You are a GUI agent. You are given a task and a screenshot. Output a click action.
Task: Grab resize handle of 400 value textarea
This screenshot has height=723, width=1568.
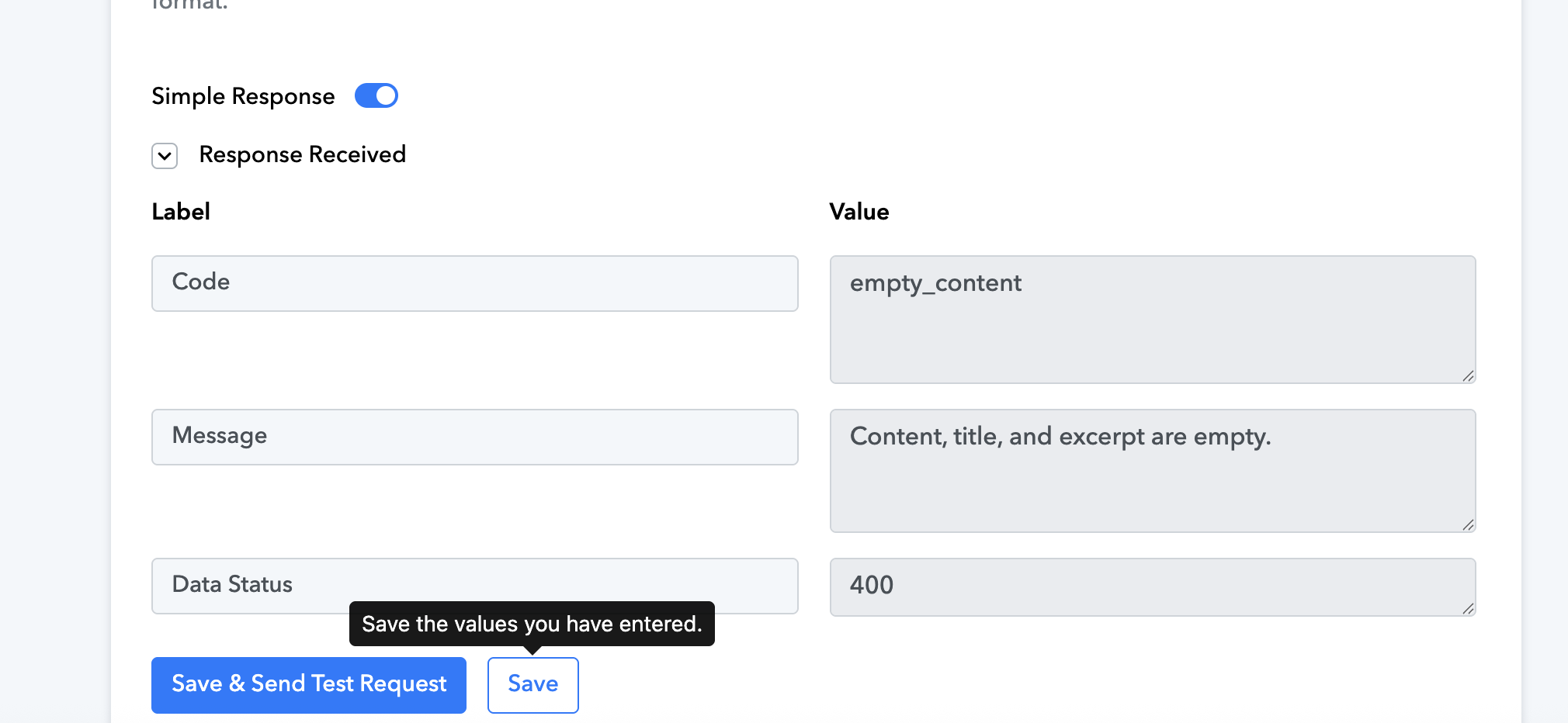point(1468,608)
